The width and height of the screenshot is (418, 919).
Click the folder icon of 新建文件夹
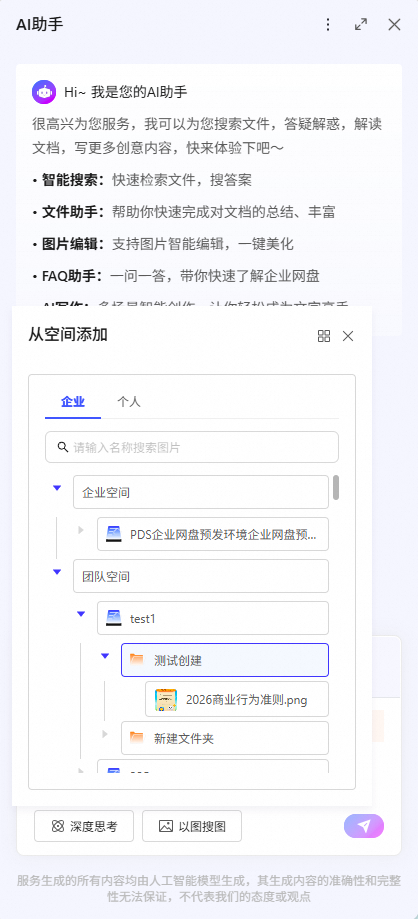click(x=137, y=737)
